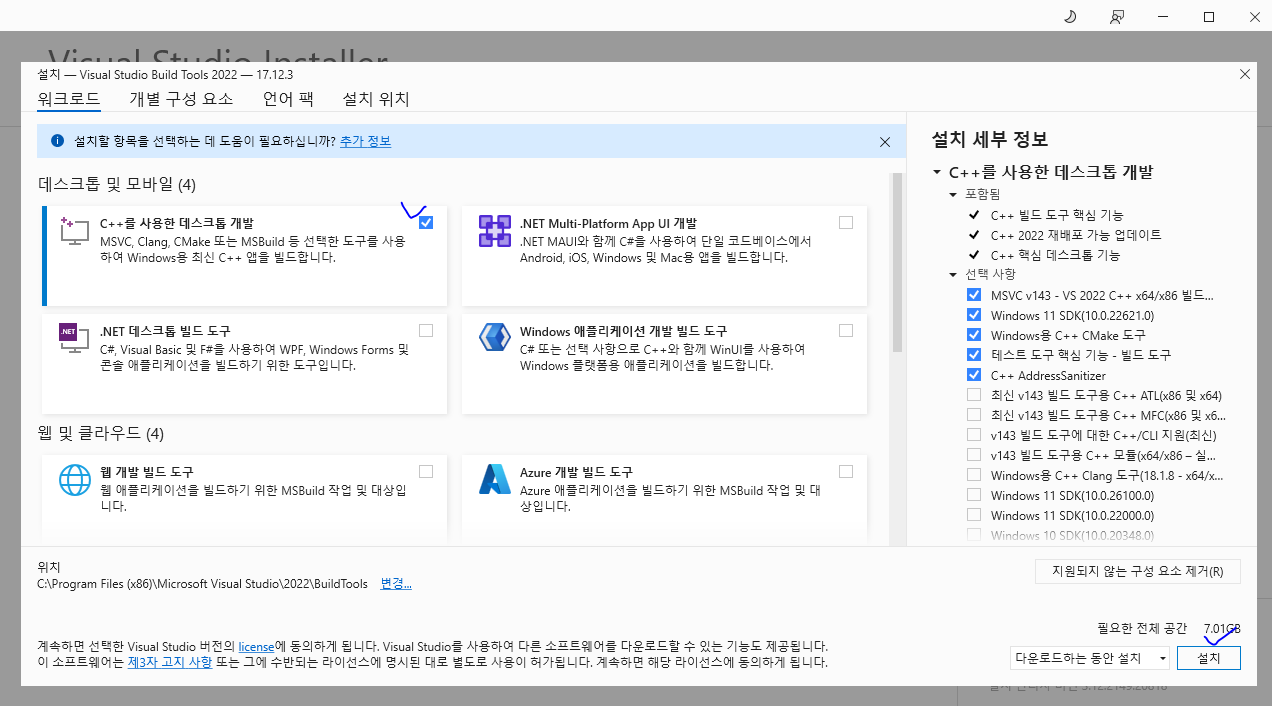1272x706 pixels.
Task: Click the .NET 데스크톱 빌드 도구 icon
Action: pyautogui.click(x=75, y=339)
